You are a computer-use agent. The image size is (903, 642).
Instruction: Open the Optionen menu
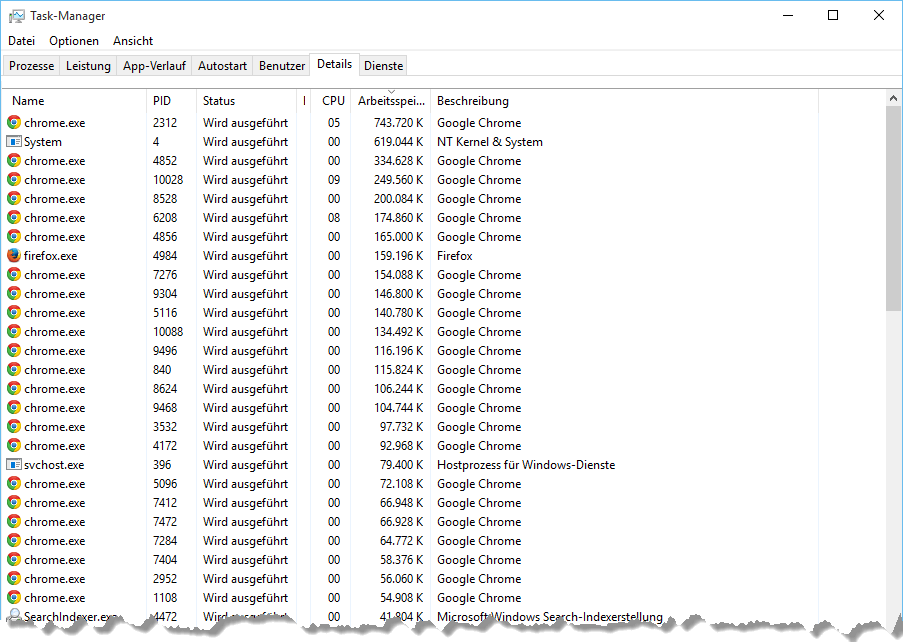point(74,41)
